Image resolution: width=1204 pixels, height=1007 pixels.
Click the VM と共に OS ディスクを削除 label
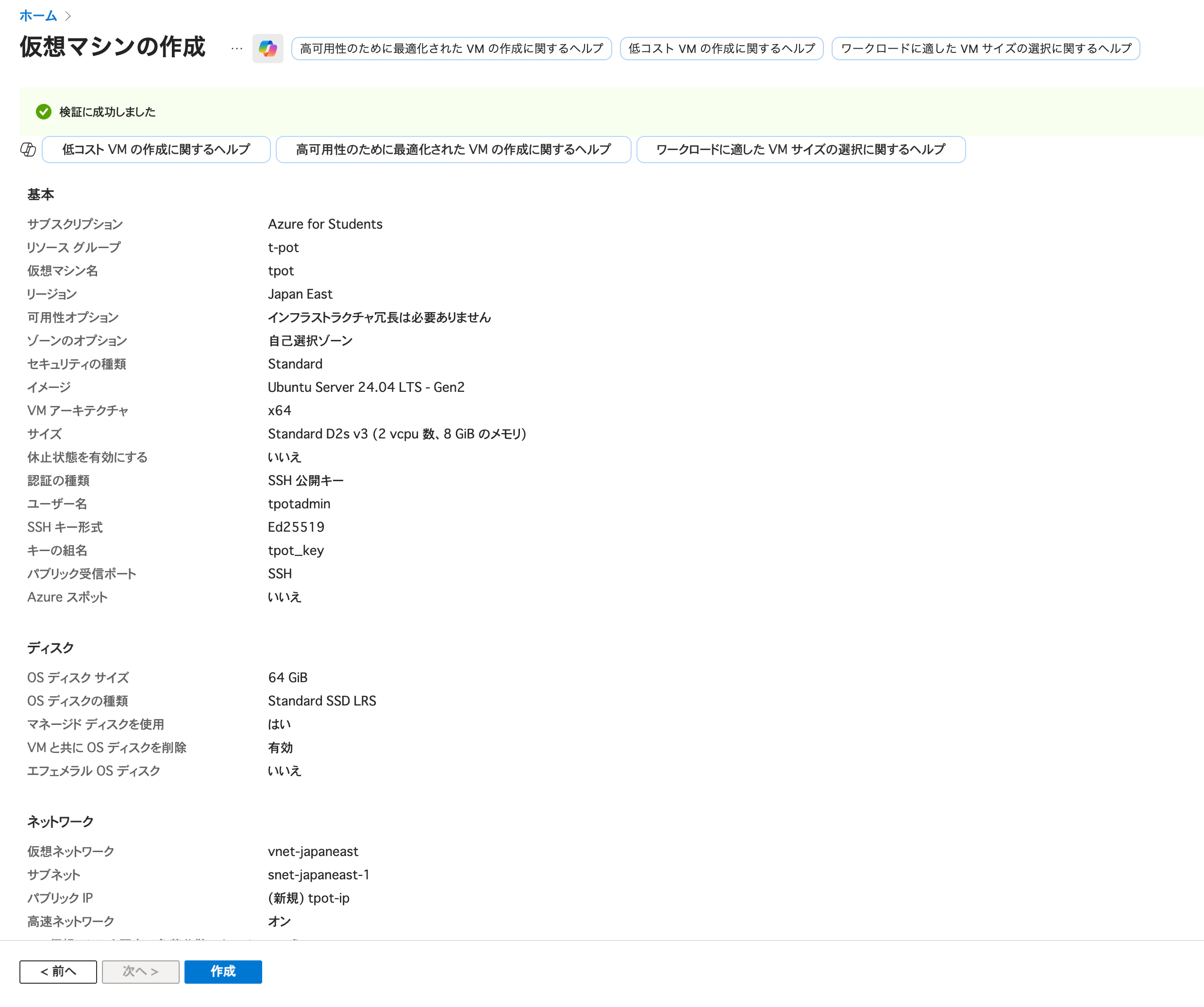tap(107, 747)
